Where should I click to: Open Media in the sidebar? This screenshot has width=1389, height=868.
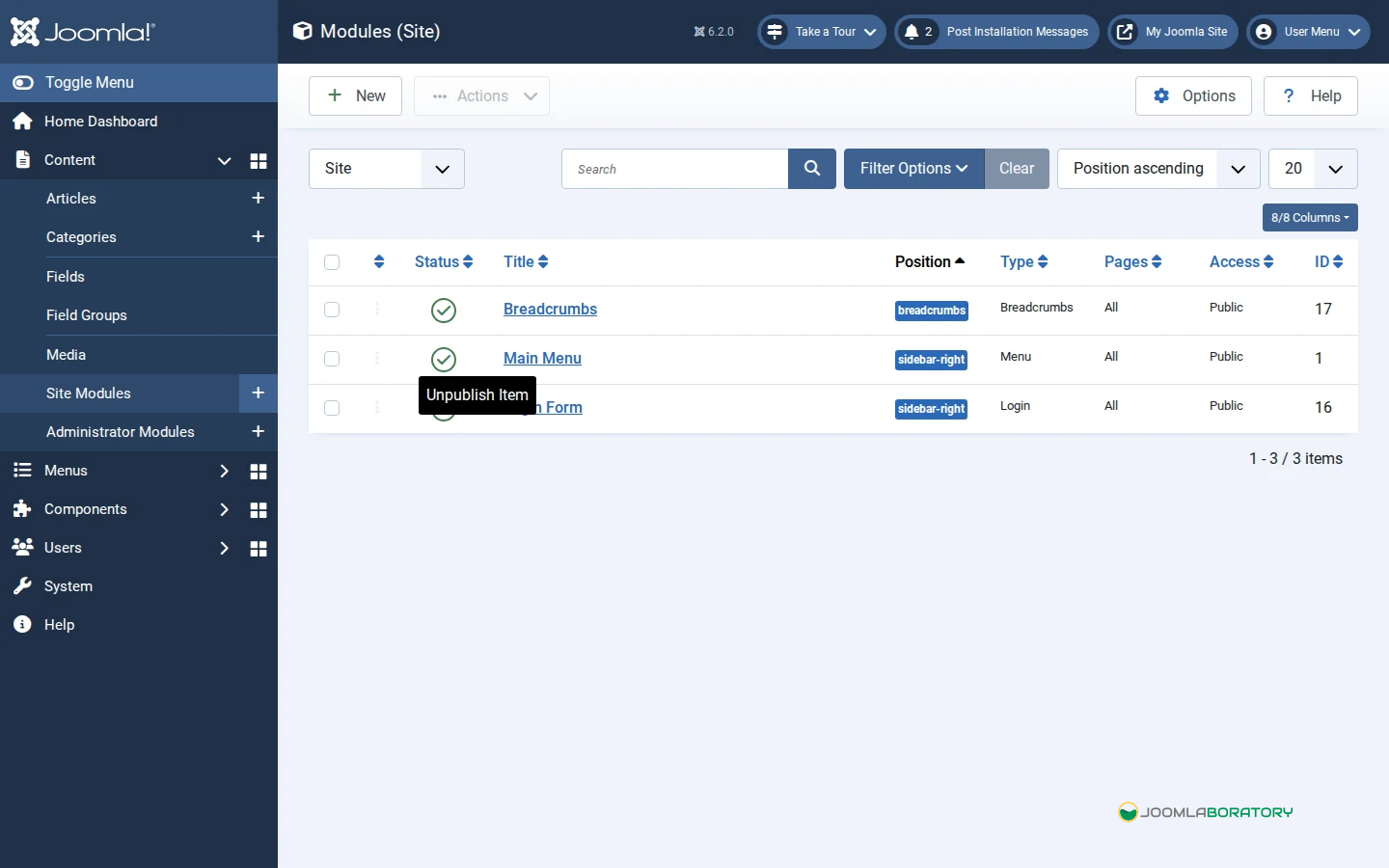66,355
